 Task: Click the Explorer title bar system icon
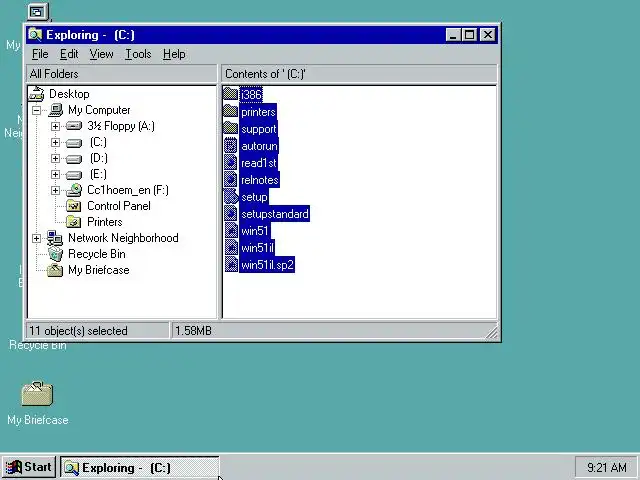click(35, 35)
